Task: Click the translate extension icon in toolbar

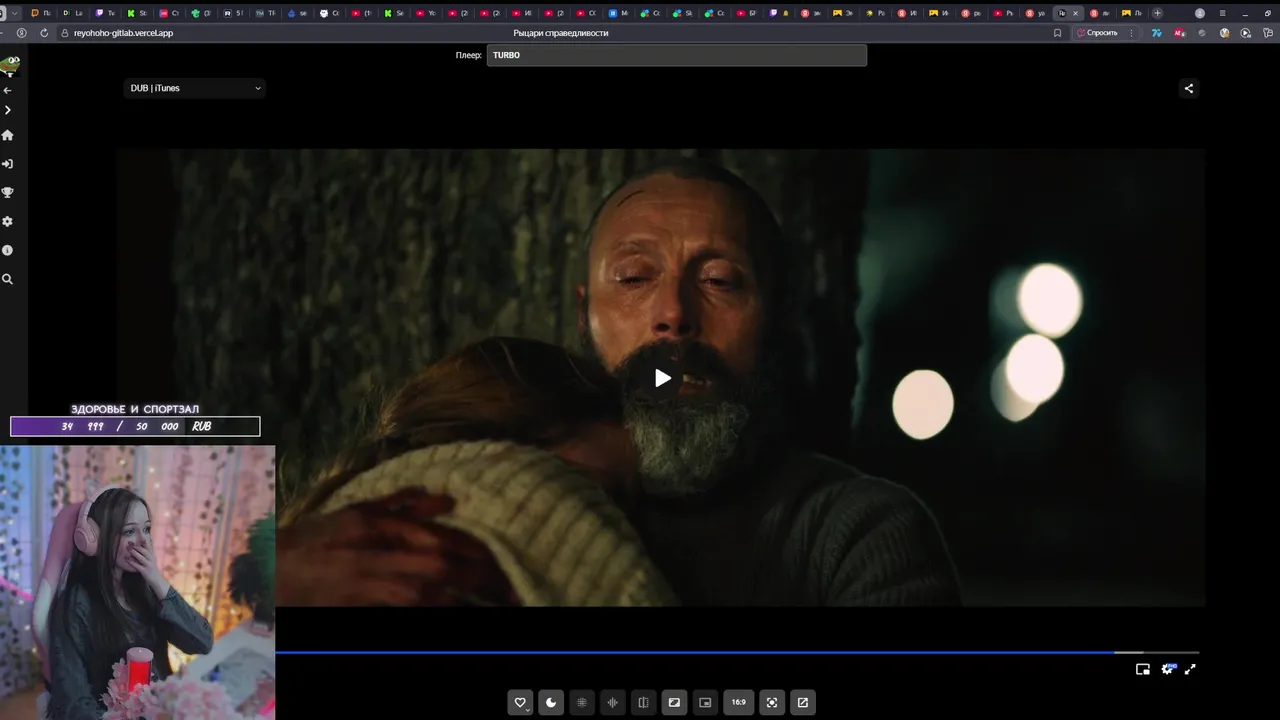Action: pyautogui.click(x=1157, y=33)
